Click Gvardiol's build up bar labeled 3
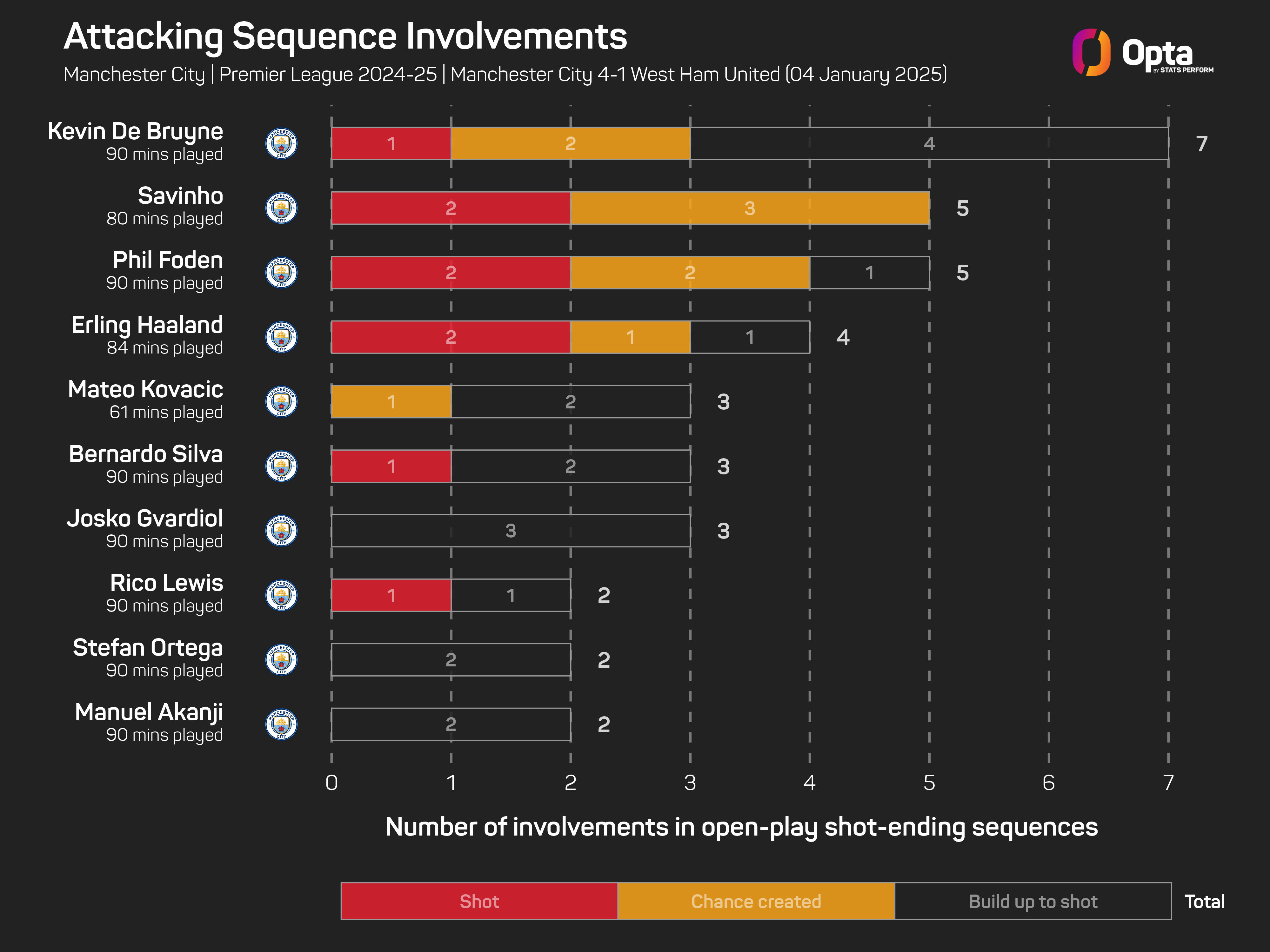Image resolution: width=1270 pixels, height=952 pixels. (511, 531)
